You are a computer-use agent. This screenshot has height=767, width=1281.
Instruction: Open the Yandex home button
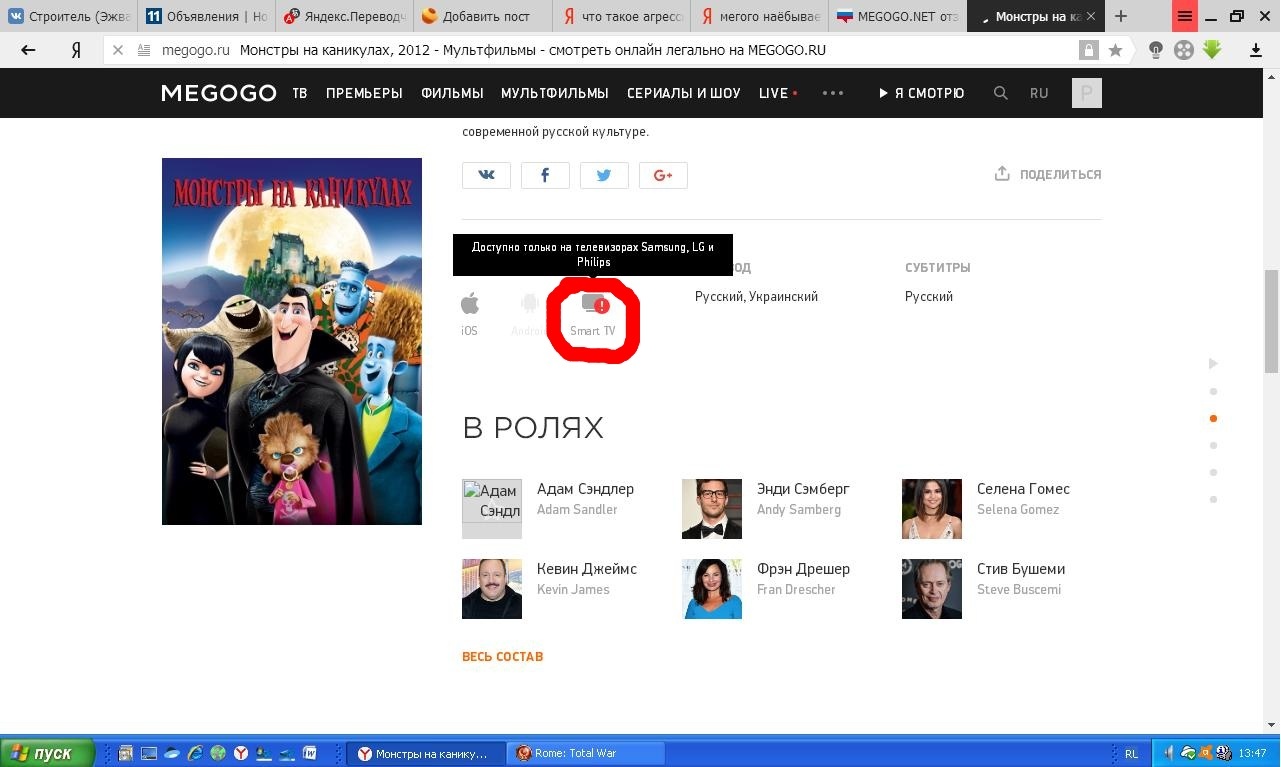[x=76, y=50]
